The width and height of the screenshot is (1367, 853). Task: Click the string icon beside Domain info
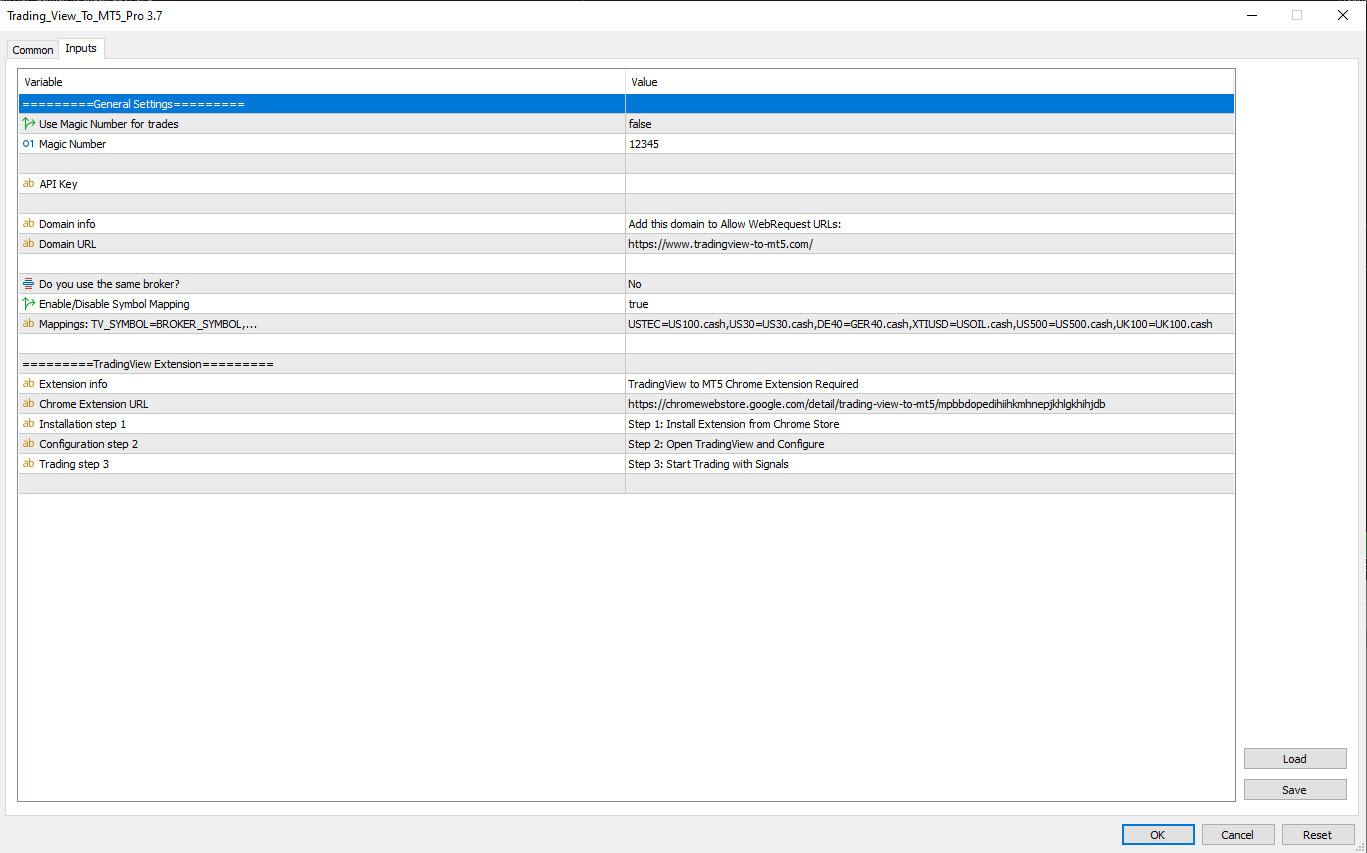click(28, 224)
